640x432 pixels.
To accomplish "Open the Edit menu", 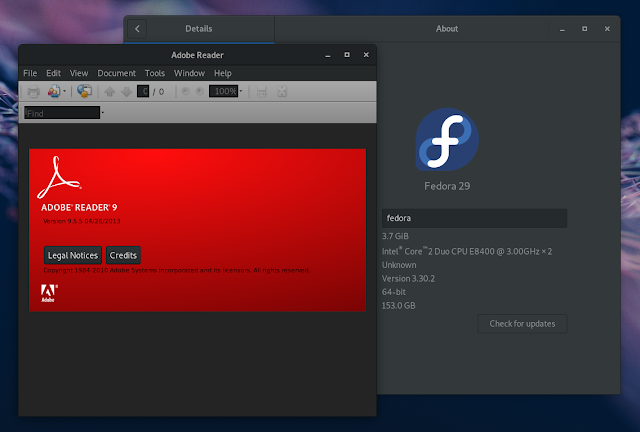I will click(53, 73).
